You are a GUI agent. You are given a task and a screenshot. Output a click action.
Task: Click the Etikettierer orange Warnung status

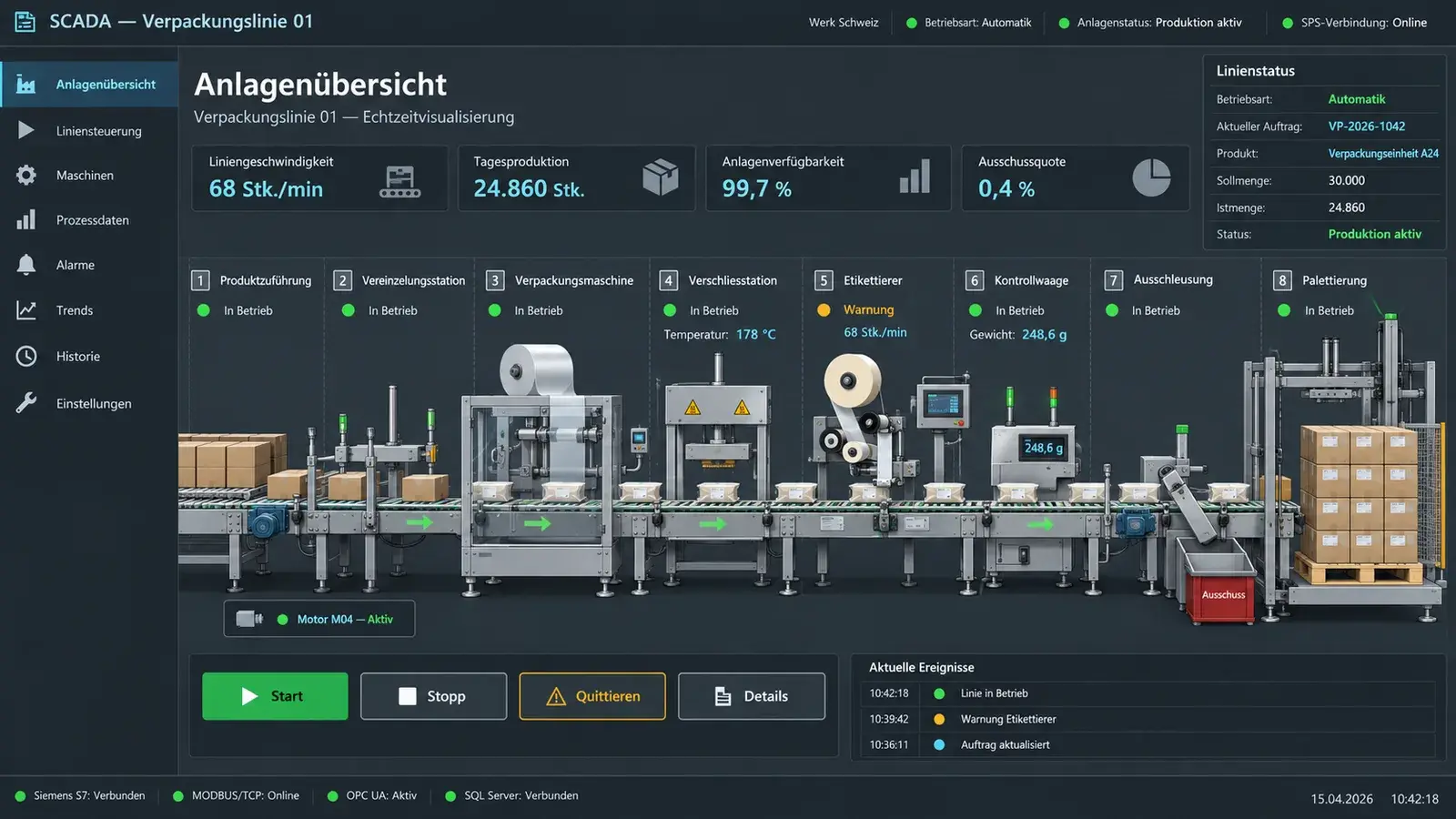(856, 309)
